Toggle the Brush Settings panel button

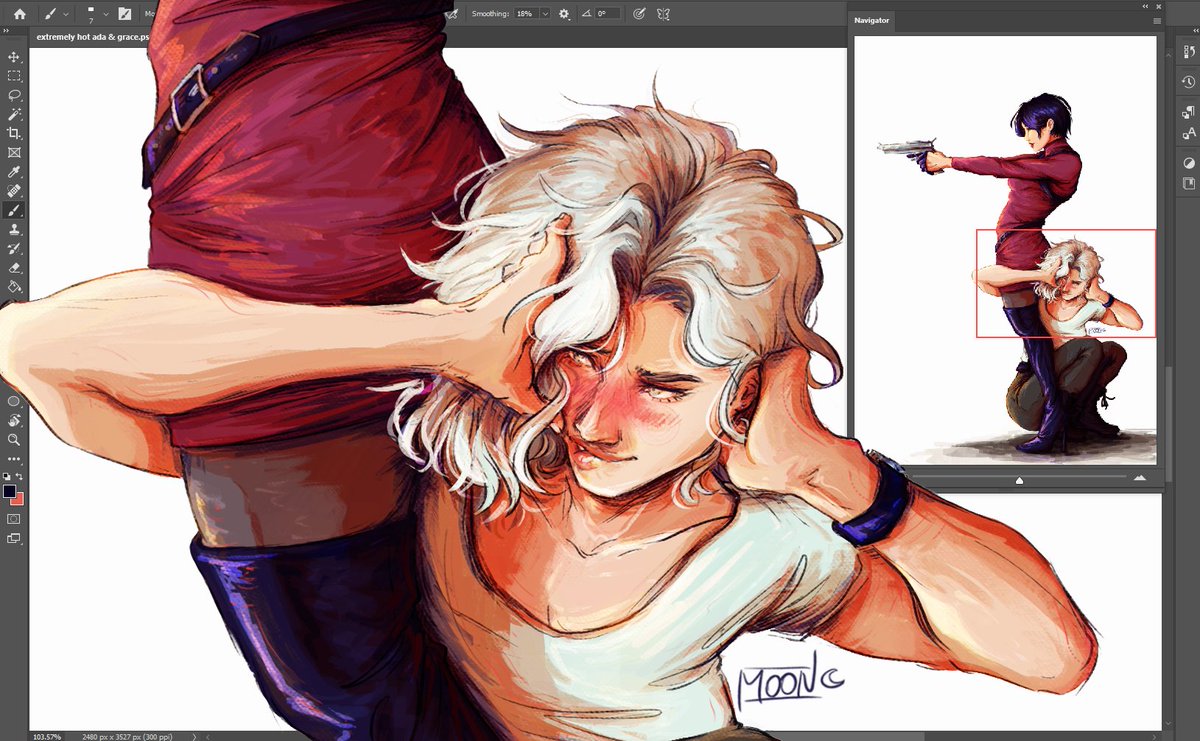[124, 14]
